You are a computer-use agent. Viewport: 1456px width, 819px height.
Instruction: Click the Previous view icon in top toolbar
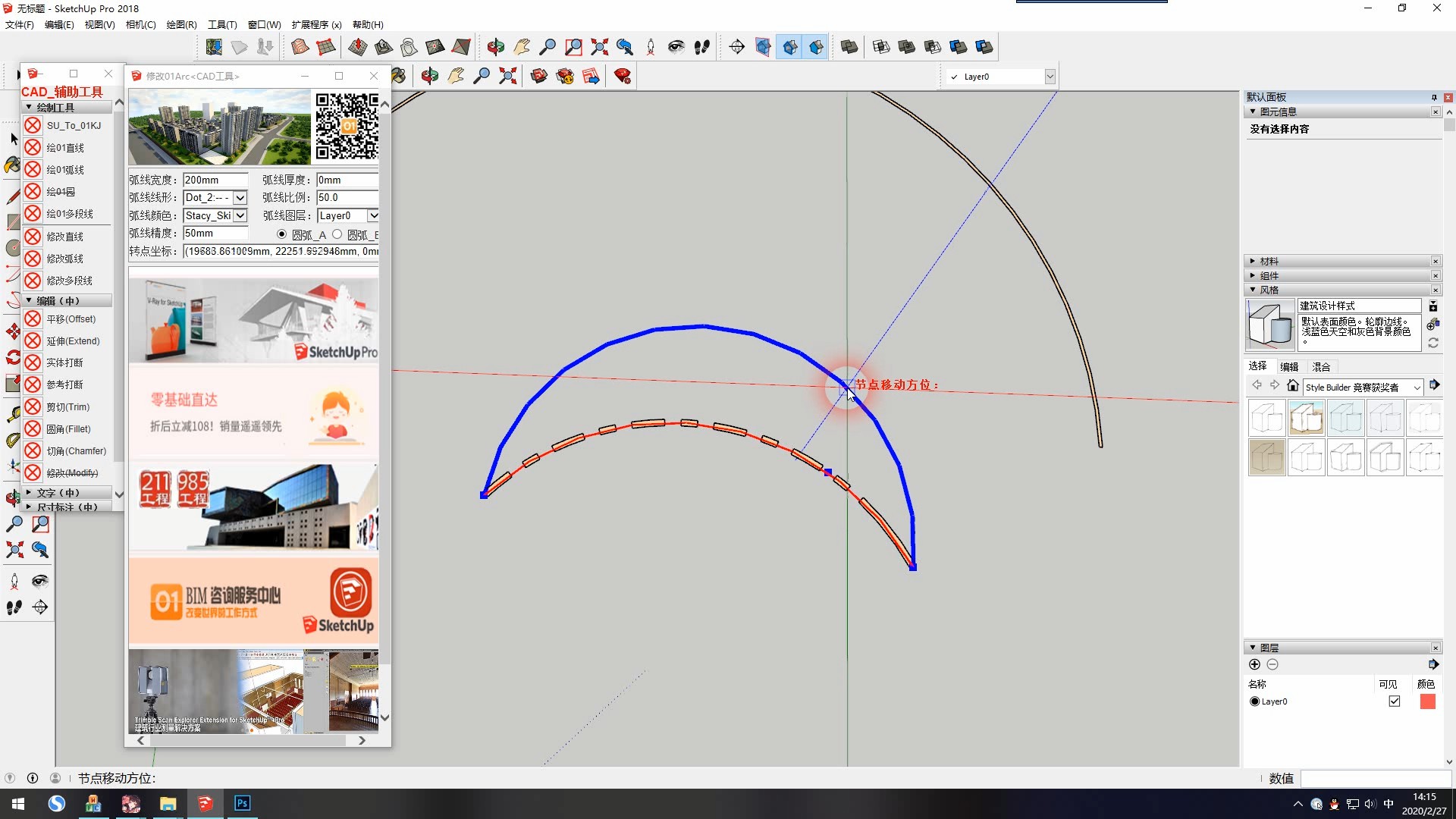click(x=625, y=47)
